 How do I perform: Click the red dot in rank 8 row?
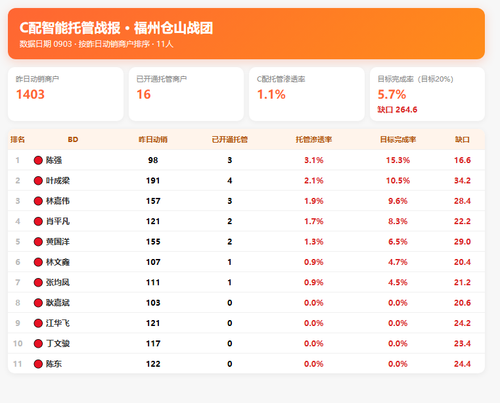[x=38, y=303]
